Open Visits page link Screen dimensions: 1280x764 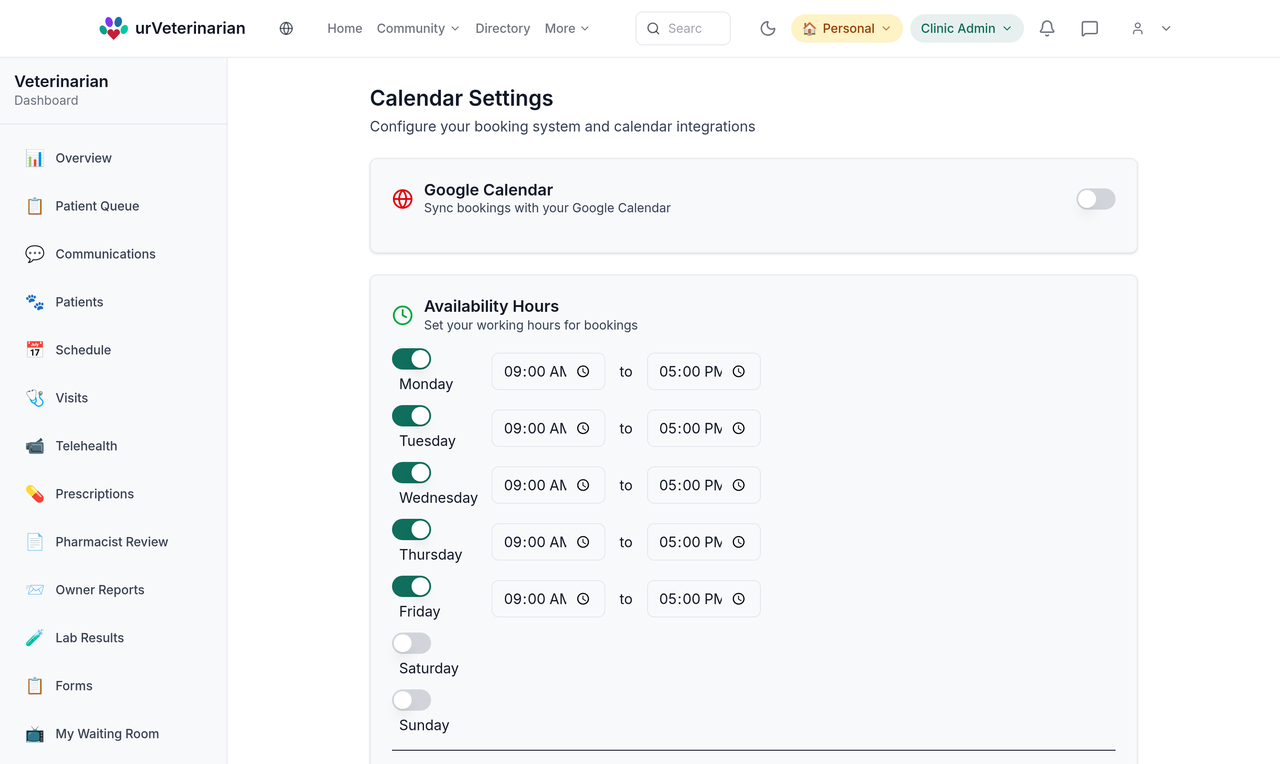(x=113, y=398)
